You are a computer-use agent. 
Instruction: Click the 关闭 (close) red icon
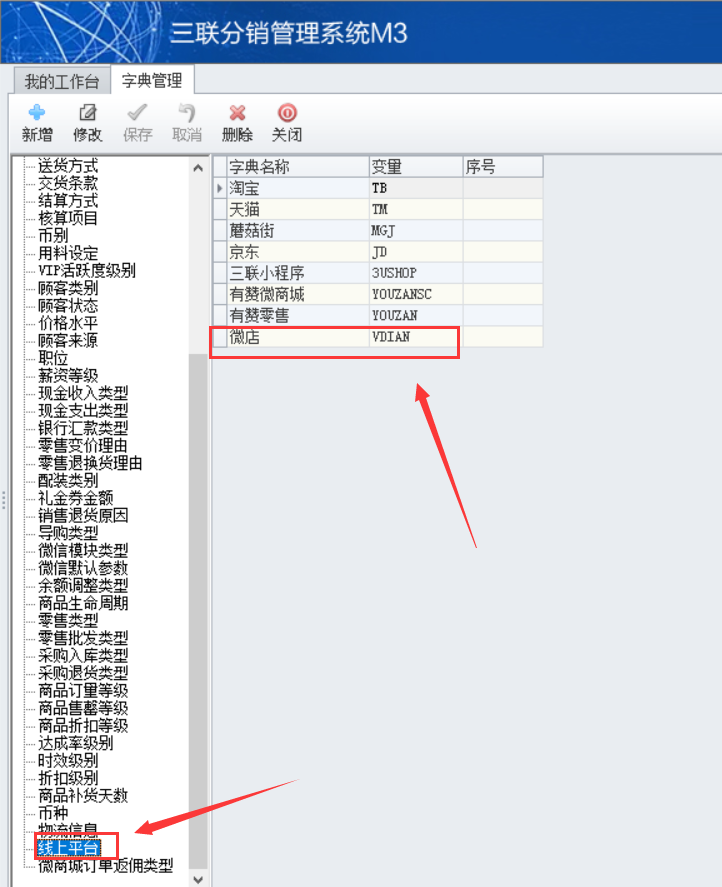tap(287, 113)
